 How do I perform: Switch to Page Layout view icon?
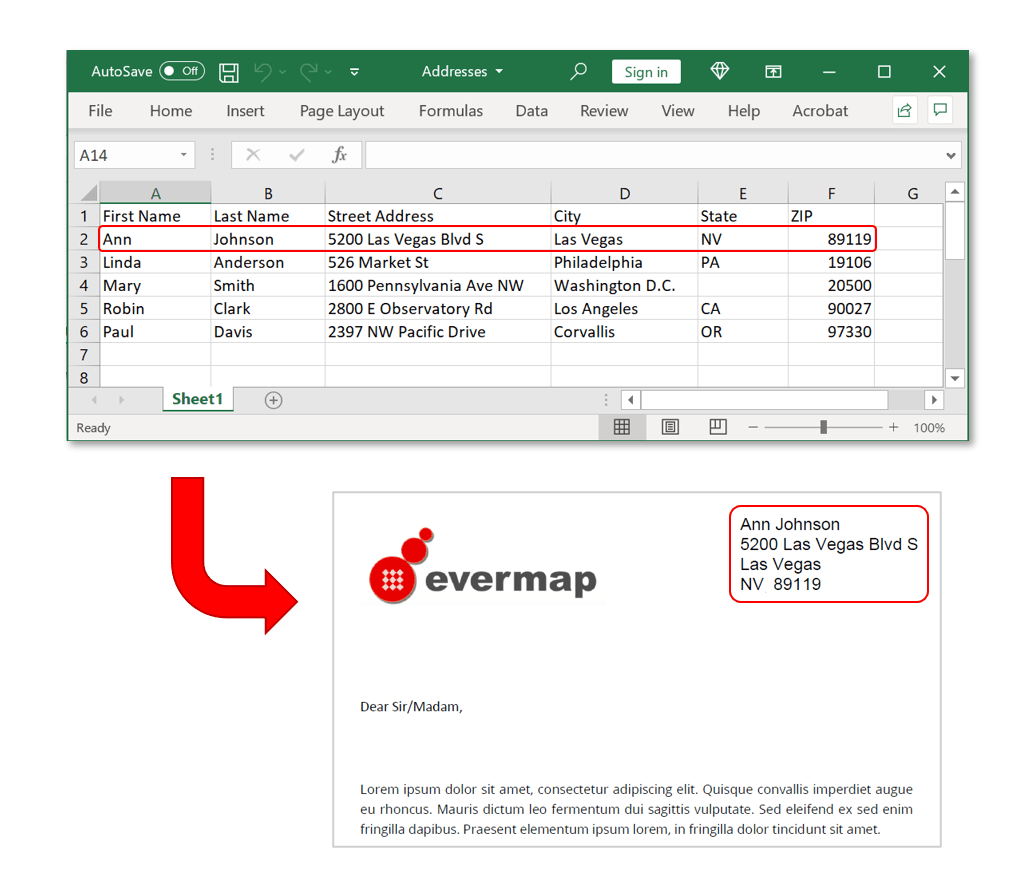click(669, 427)
